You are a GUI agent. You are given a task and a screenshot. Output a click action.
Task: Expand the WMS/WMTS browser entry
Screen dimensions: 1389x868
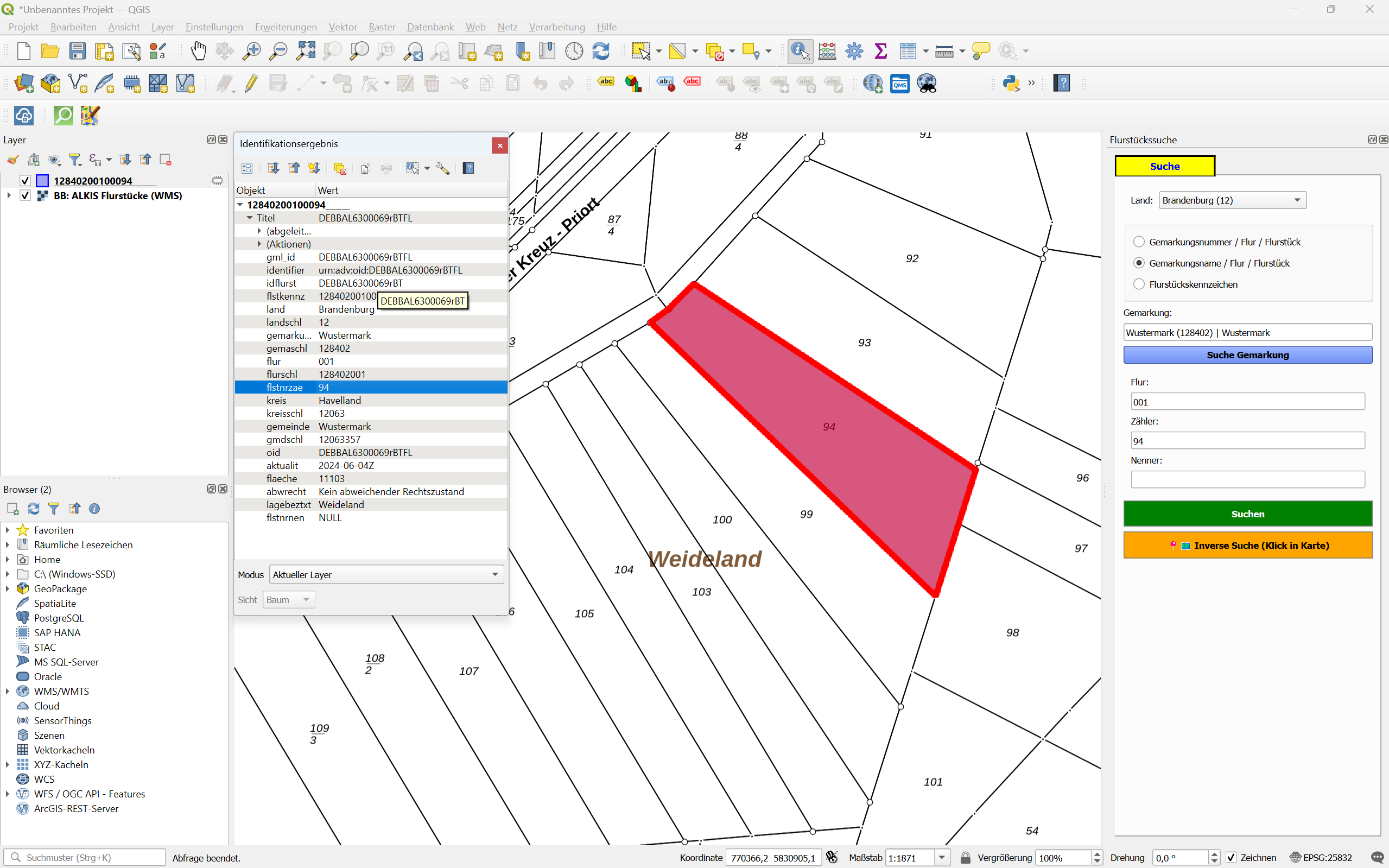pos(8,692)
